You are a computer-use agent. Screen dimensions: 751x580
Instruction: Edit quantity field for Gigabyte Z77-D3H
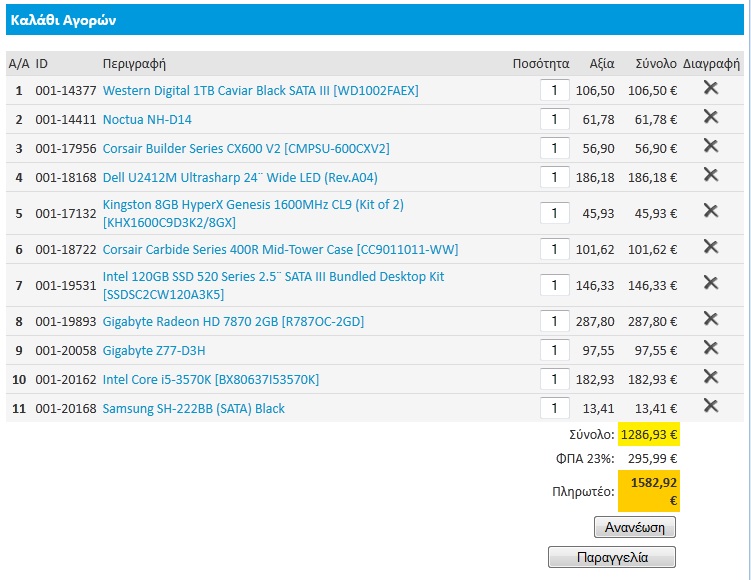pyautogui.click(x=555, y=350)
